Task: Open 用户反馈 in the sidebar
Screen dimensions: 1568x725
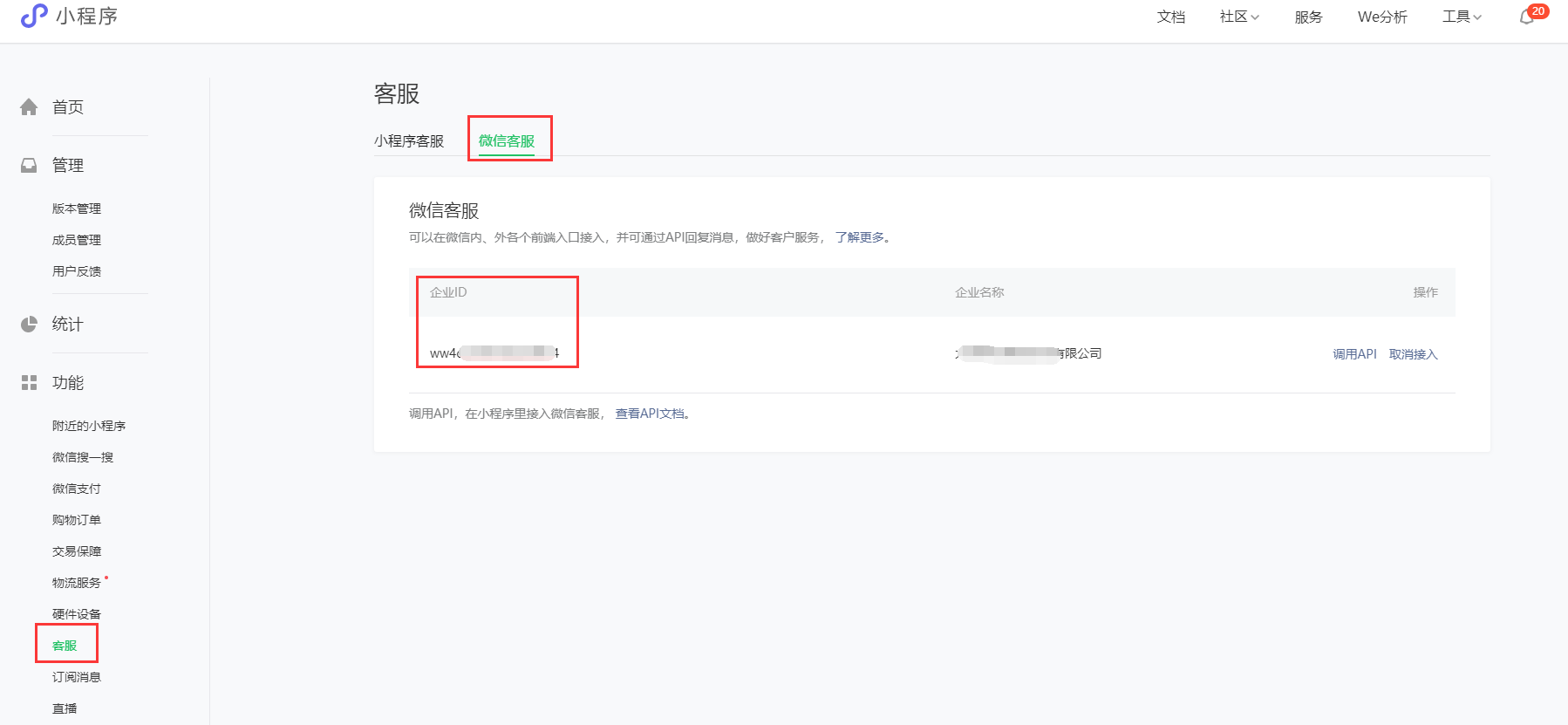Action: point(77,271)
